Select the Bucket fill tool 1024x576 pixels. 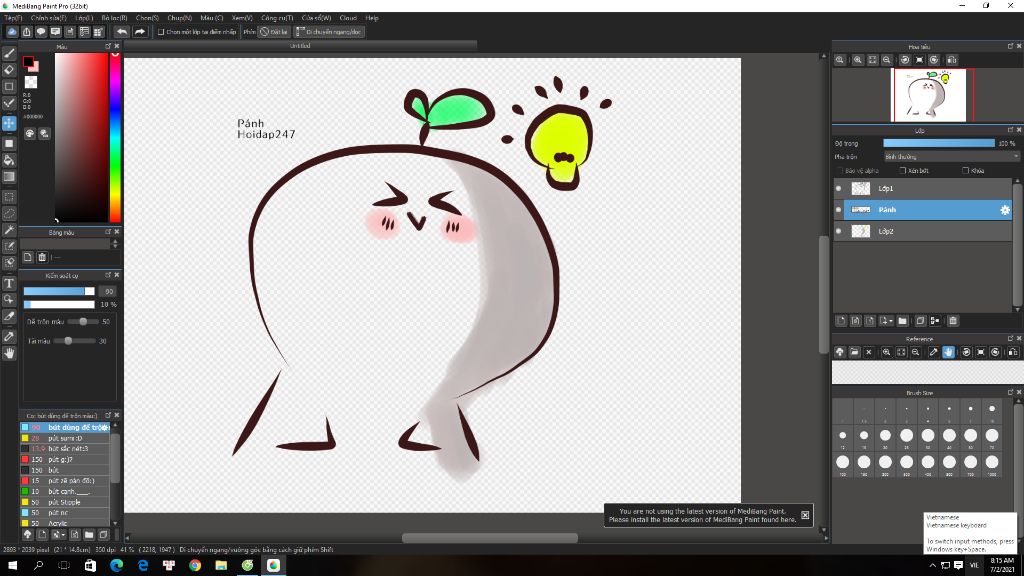click(x=9, y=160)
